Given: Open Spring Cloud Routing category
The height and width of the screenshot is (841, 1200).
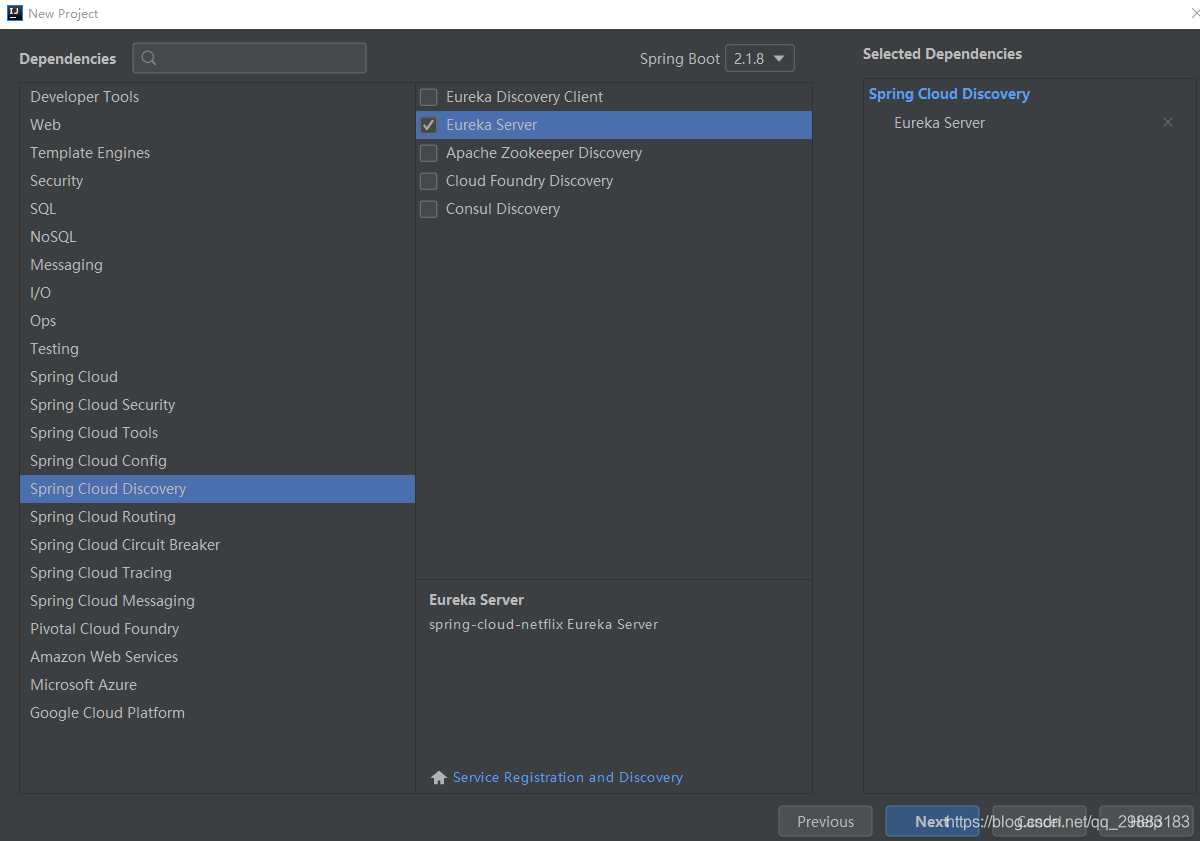Looking at the screenshot, I should [x=217, y=517].
